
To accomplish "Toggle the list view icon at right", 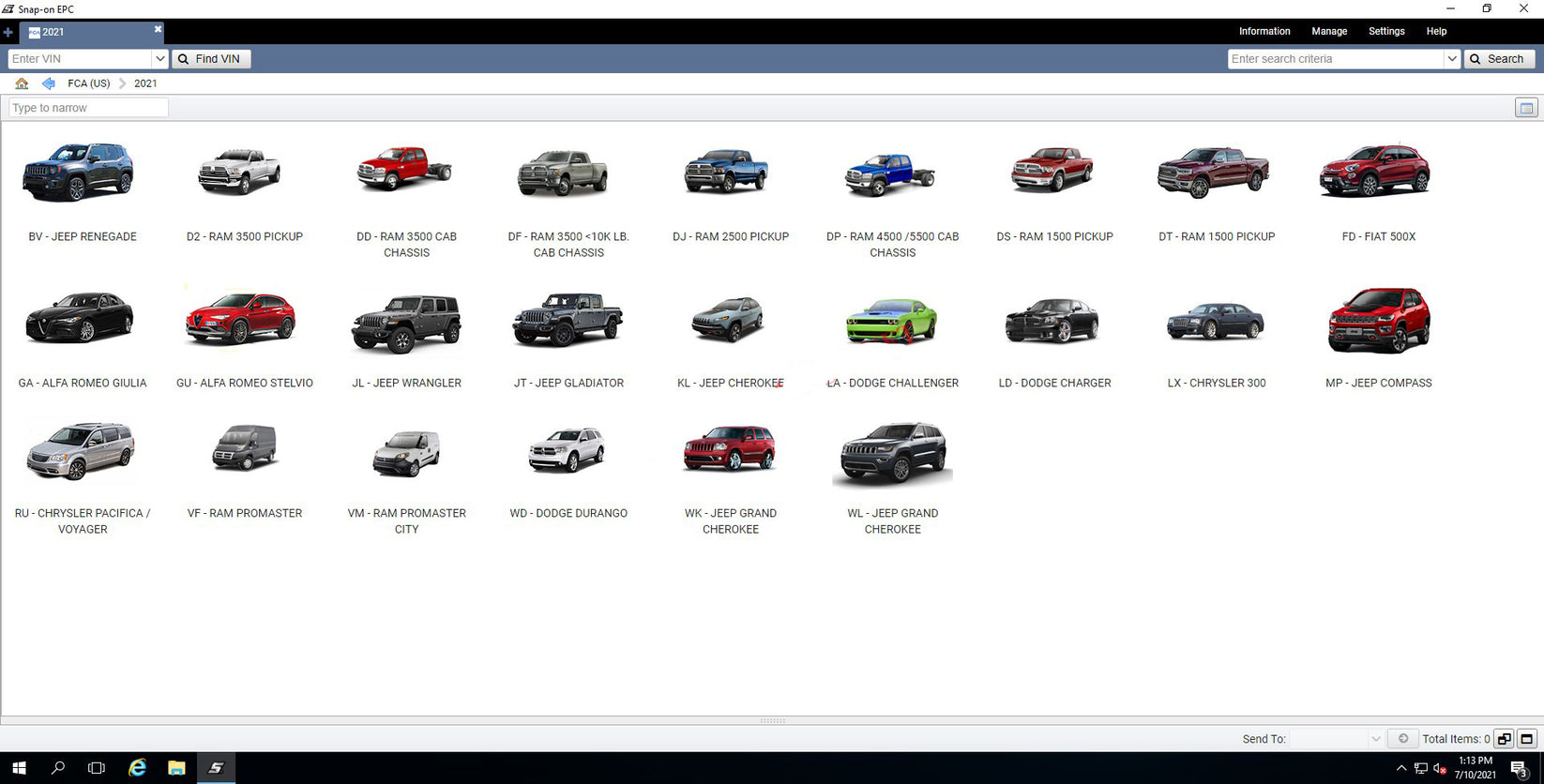I will 1526,108.
